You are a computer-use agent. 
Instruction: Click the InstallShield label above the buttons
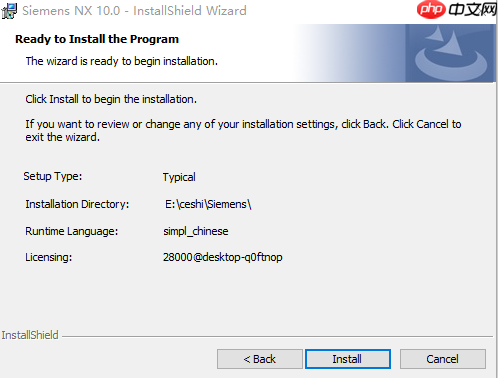coord(30,335)
